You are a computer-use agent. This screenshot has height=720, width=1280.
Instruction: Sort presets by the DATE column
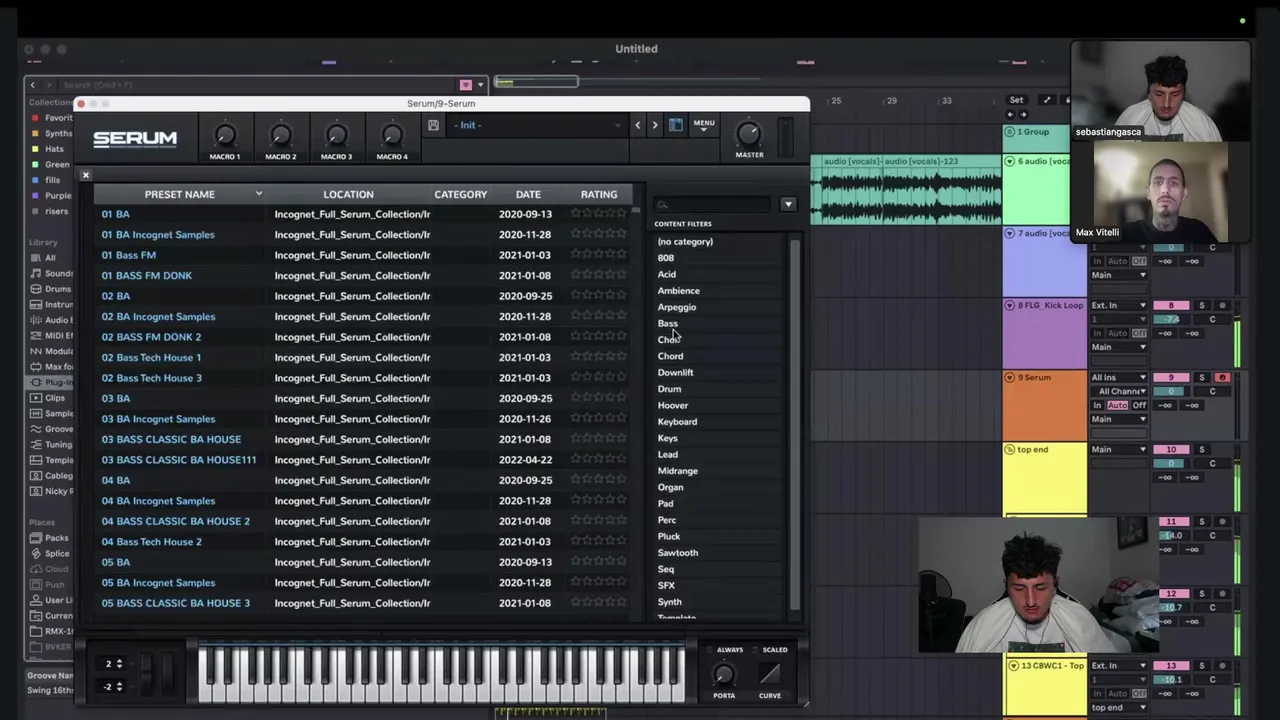click(x=528, y=194)
